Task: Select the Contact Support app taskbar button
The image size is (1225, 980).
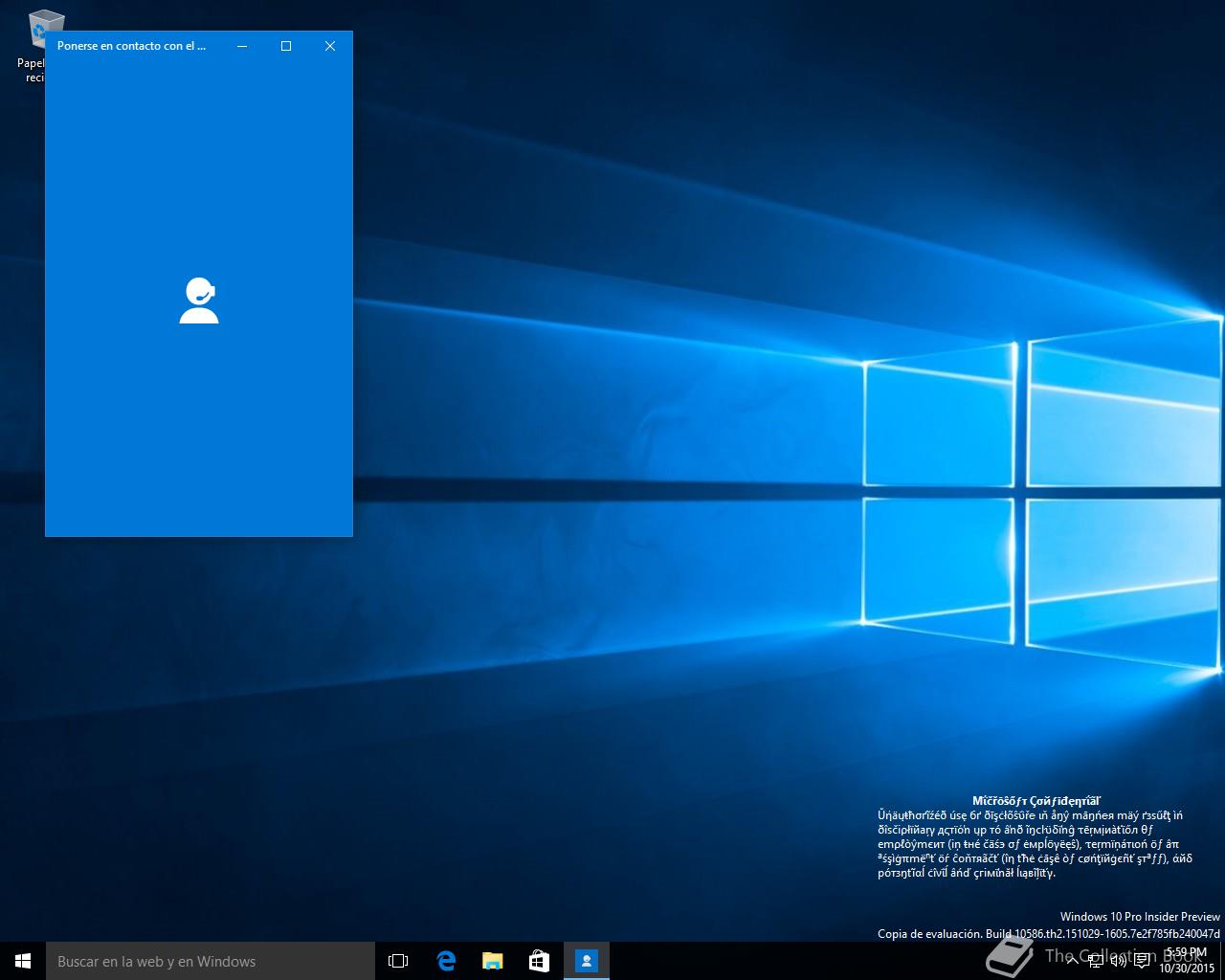Action: pyautogui.click(x=586, y=961)
